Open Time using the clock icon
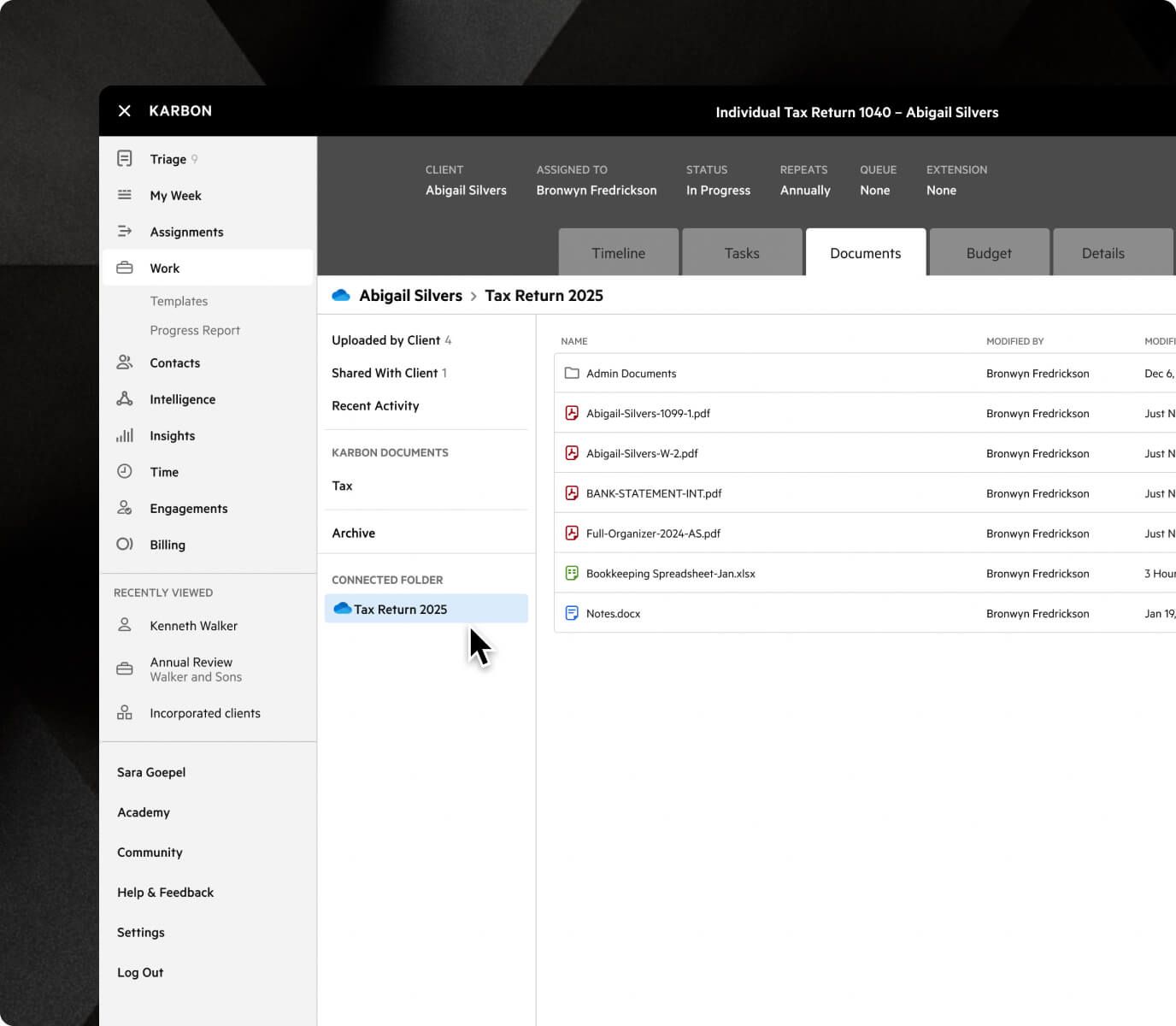The height and width of the screenshot is (1026, 1176). [x=125, y=471]
